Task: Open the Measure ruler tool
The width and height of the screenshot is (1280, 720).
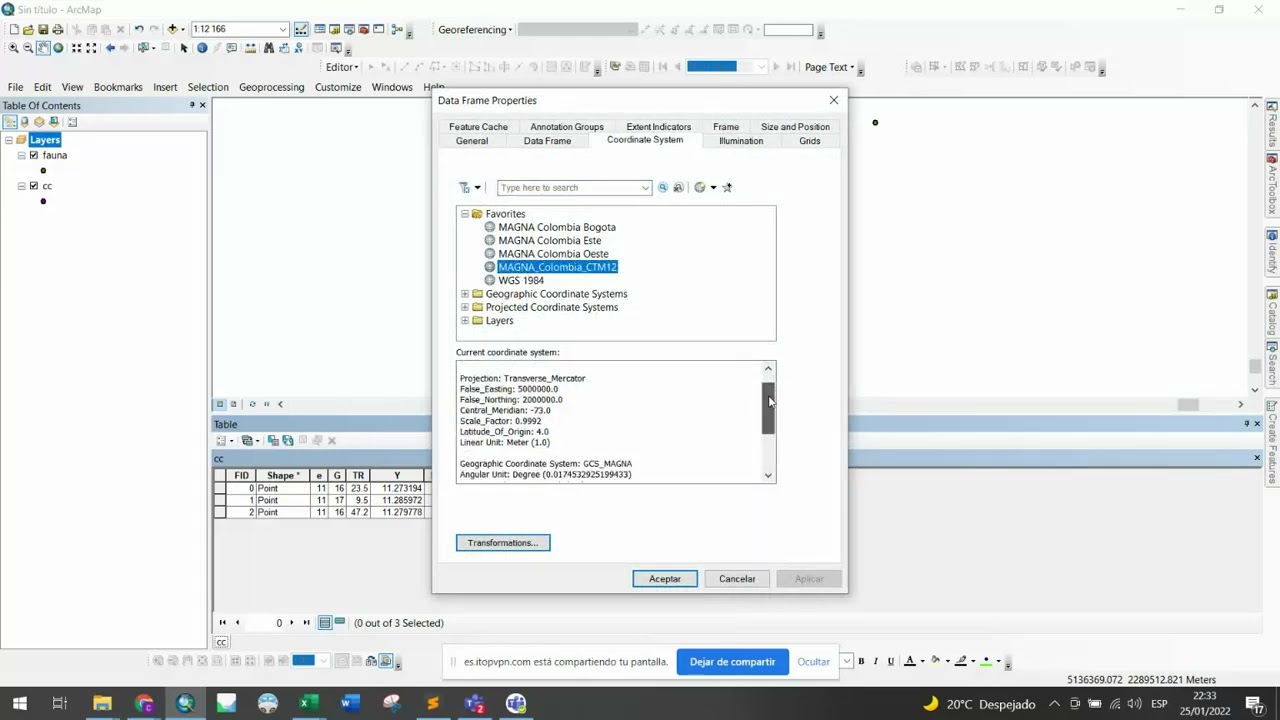Action: coord(250,48)
